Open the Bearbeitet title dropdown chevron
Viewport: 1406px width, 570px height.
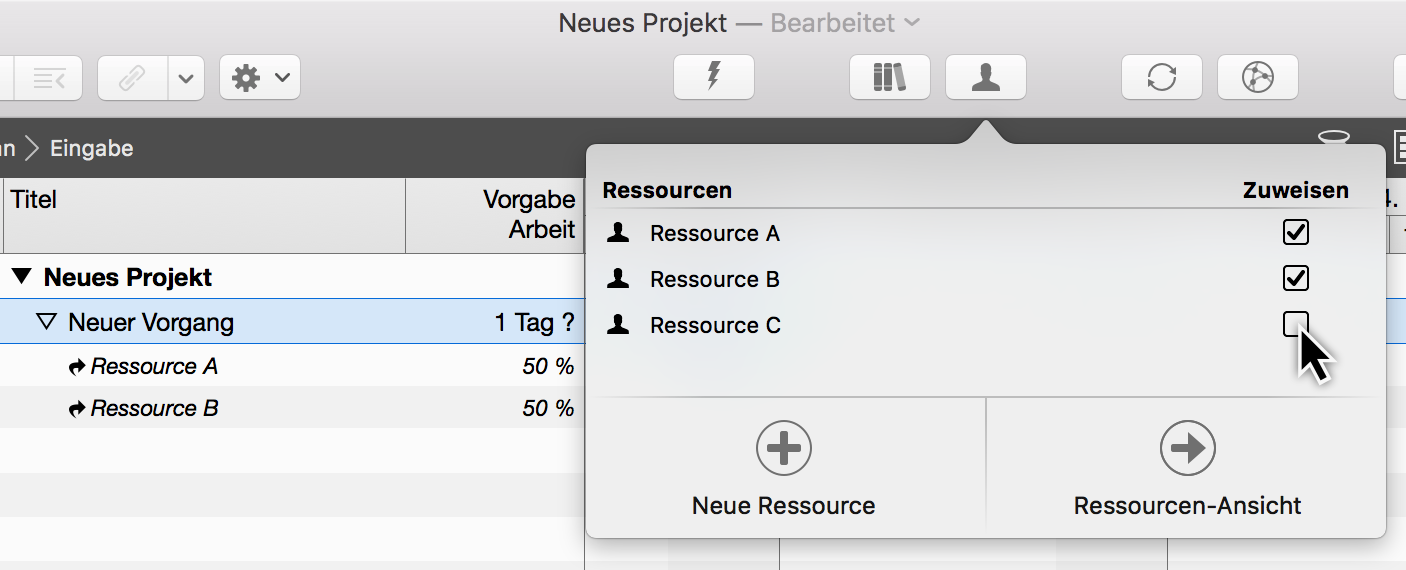coord(911,22)
